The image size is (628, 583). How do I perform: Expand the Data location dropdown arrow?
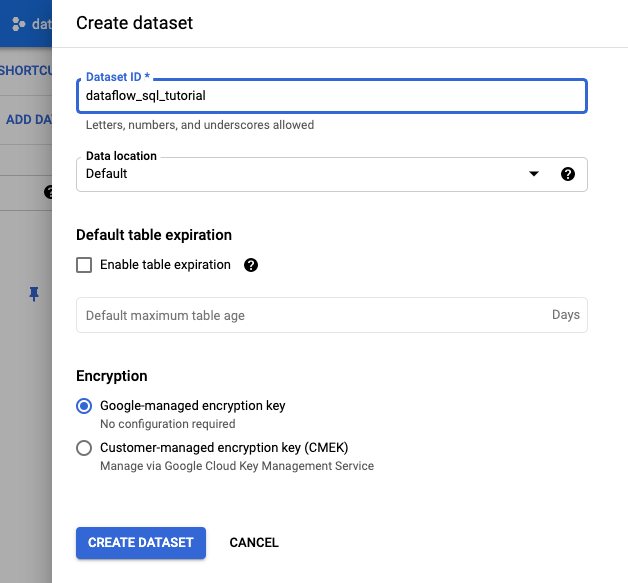tap(534, 174)
